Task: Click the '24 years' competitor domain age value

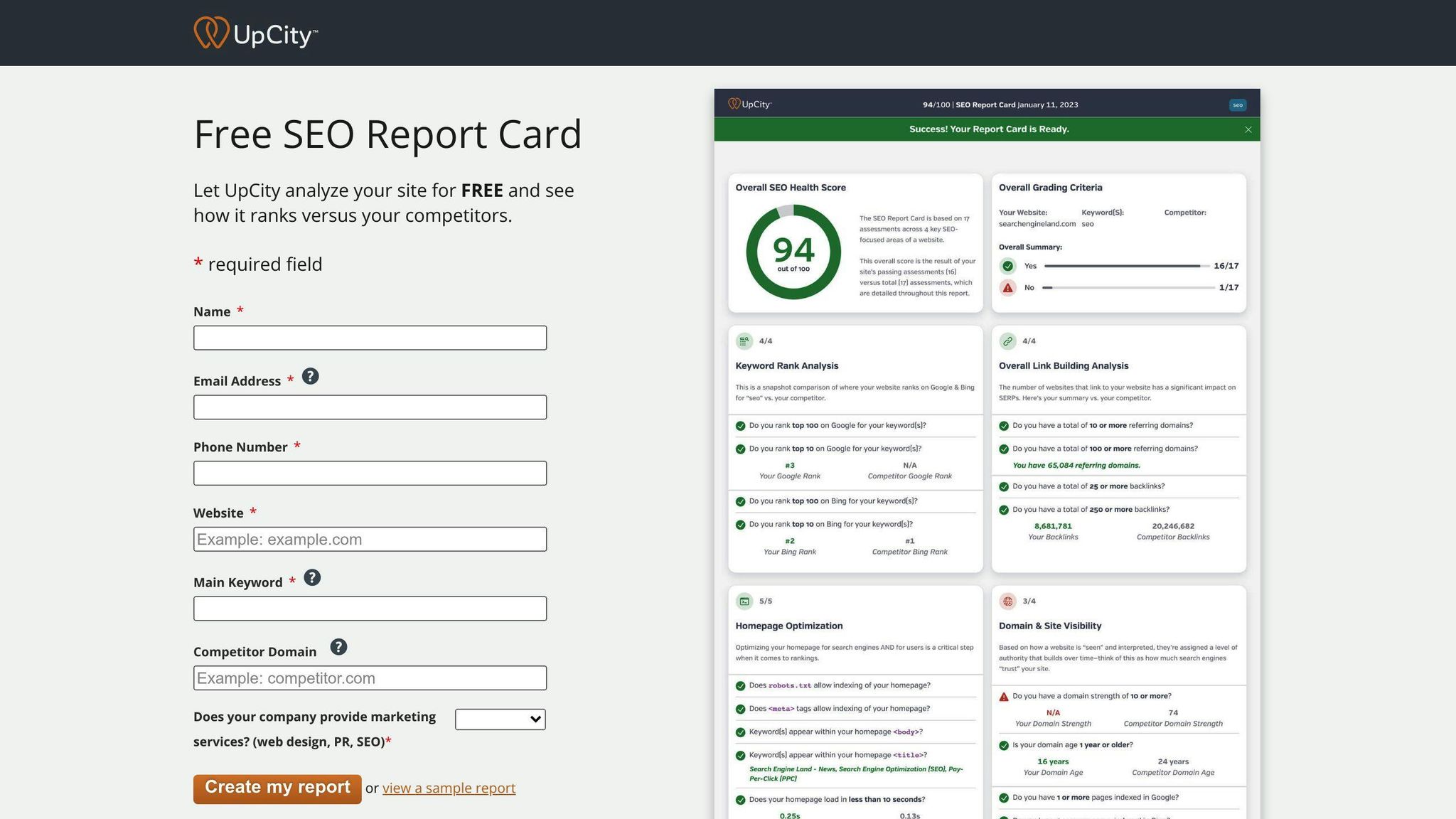Action: coord(1173,761)
